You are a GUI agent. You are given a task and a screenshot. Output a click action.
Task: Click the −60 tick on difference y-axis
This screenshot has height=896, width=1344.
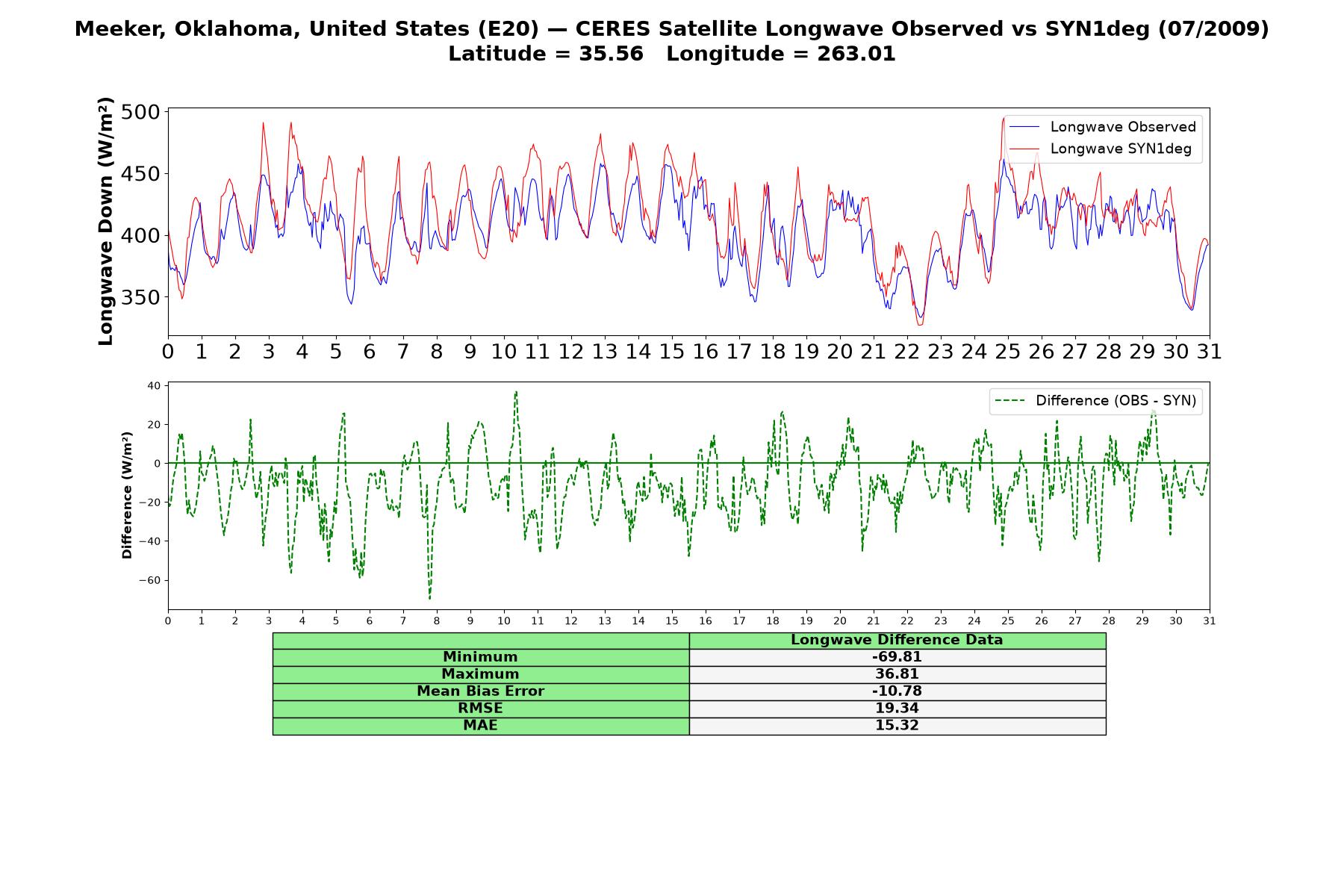[152, 580]
